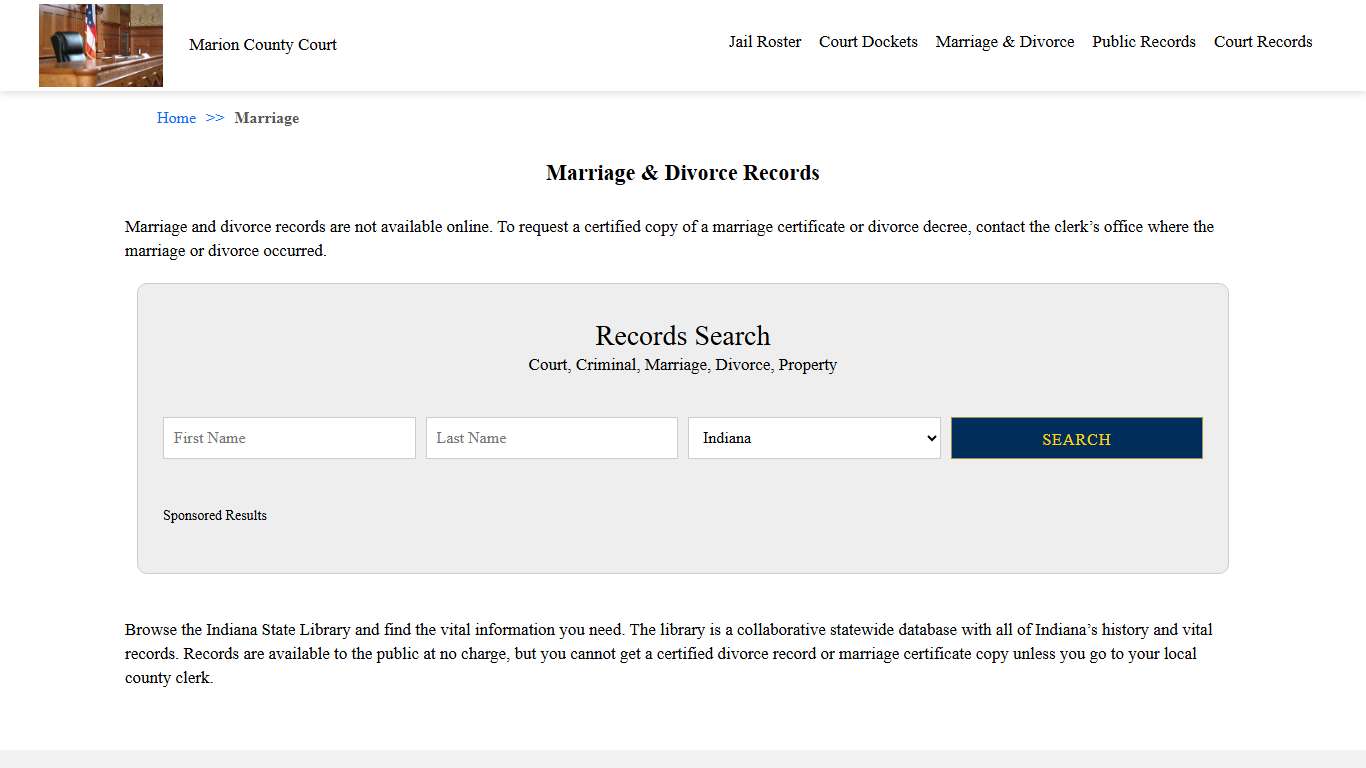1366x768 pixels.
Task: Click inside the First Name field
Action: coord(288,438)
